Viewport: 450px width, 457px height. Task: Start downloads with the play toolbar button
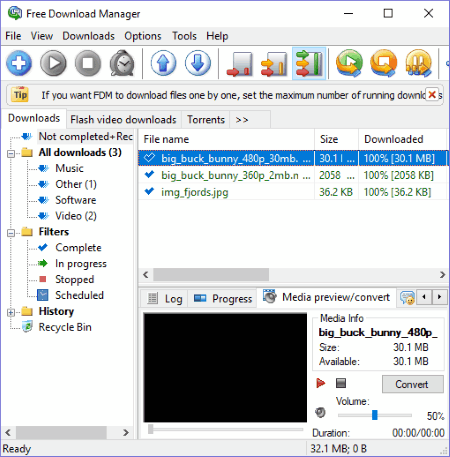[53, 63]
